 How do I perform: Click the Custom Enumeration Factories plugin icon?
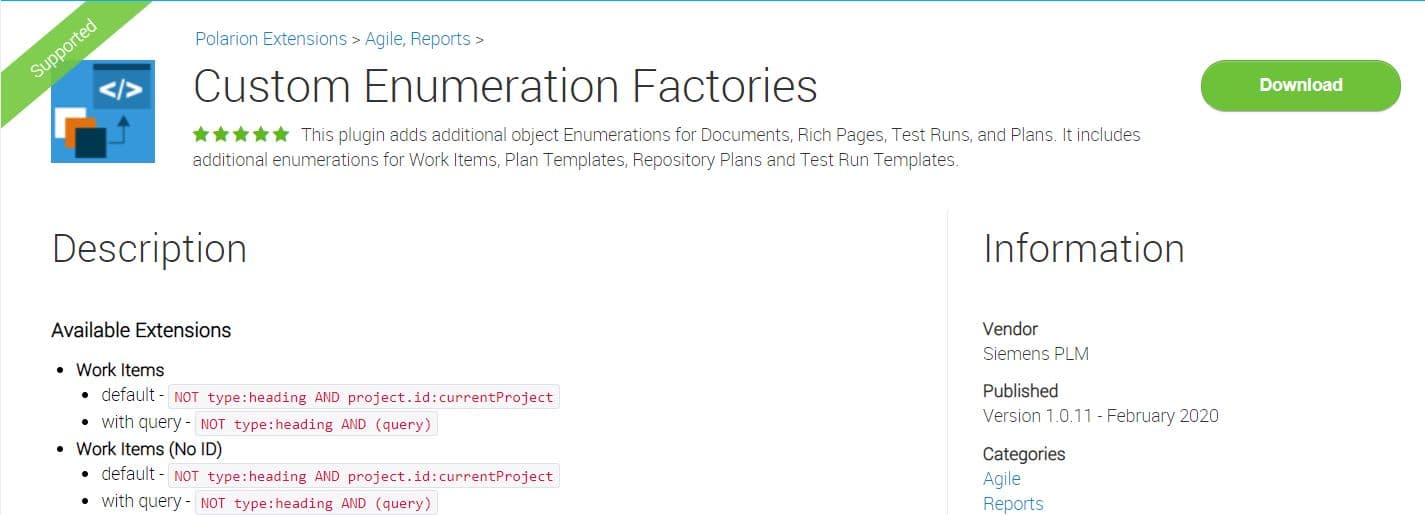(103, 111)
